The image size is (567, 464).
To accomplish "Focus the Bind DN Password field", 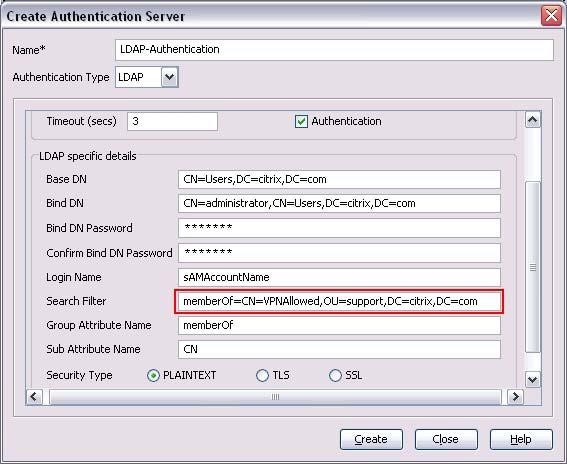I will pos(339,228).
